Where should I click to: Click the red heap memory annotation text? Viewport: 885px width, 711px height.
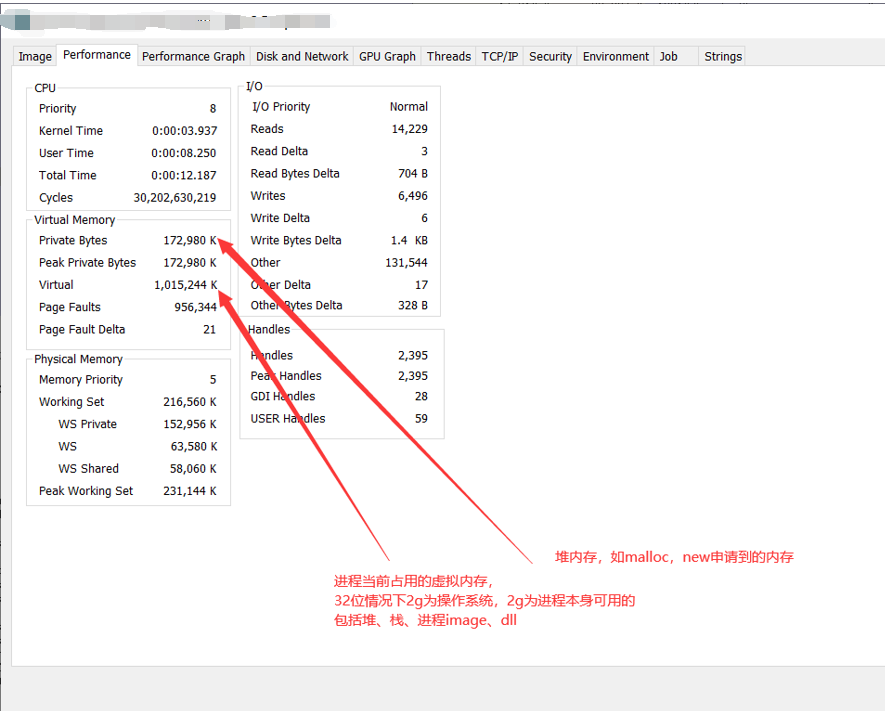click(674, 557)
